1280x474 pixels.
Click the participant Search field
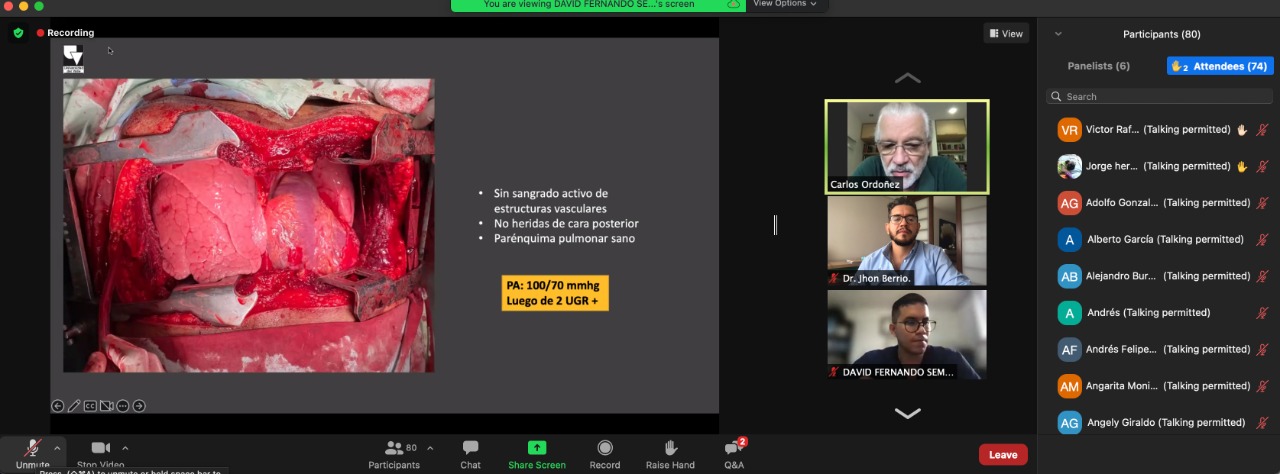[x=1160, y=97]
